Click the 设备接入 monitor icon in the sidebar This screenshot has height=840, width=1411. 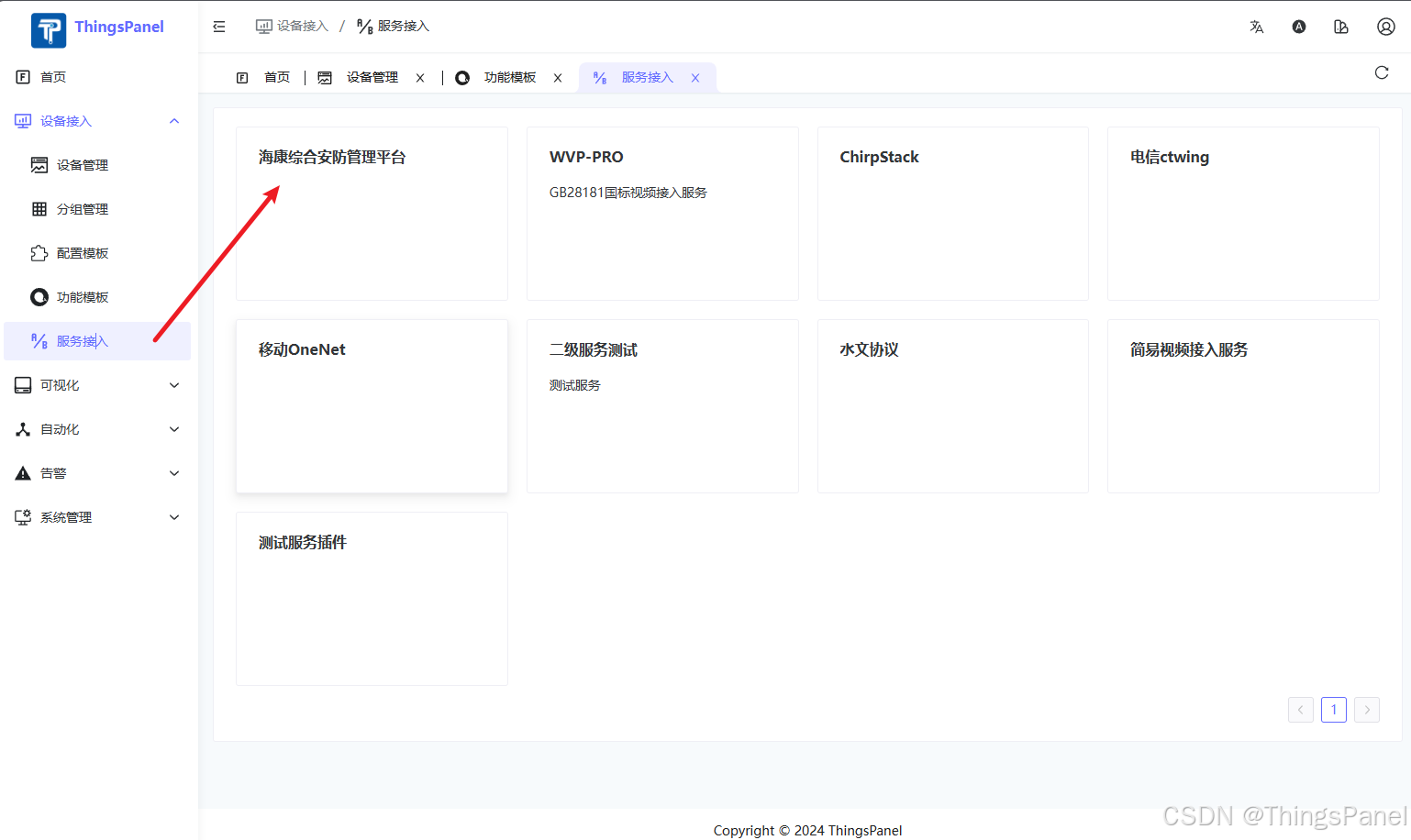23,121
